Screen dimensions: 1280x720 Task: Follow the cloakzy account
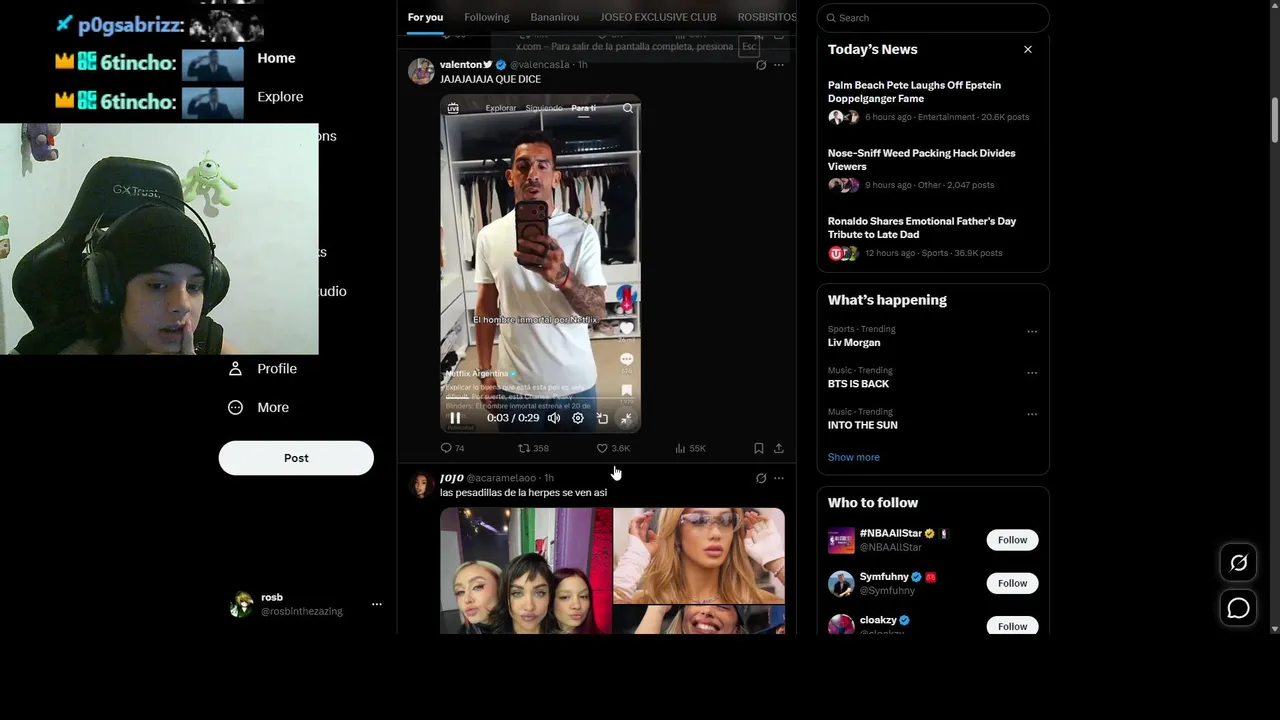pos(1012,626)
